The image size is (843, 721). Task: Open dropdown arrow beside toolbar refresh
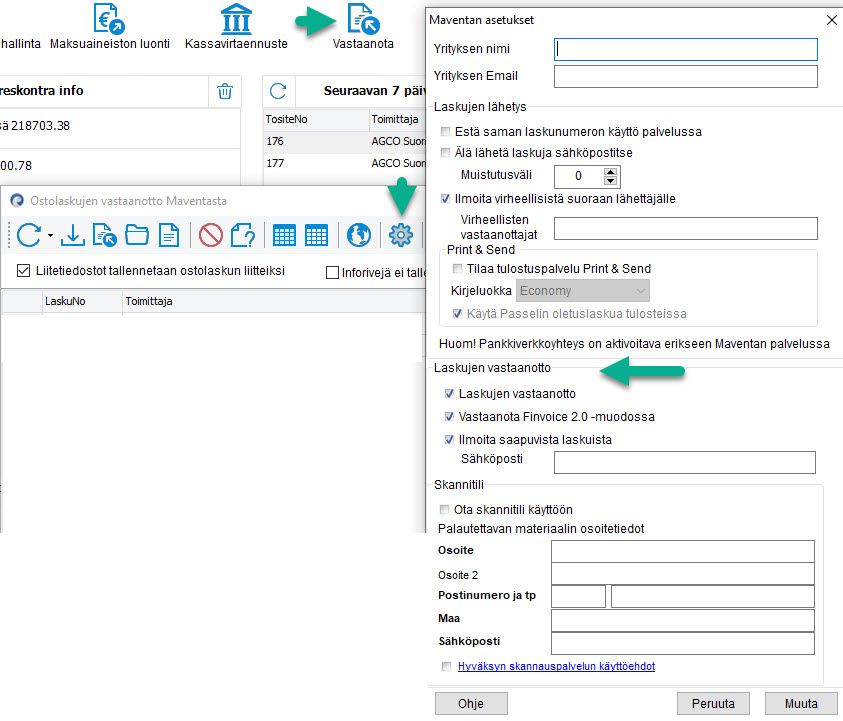[x=50, y=235]
